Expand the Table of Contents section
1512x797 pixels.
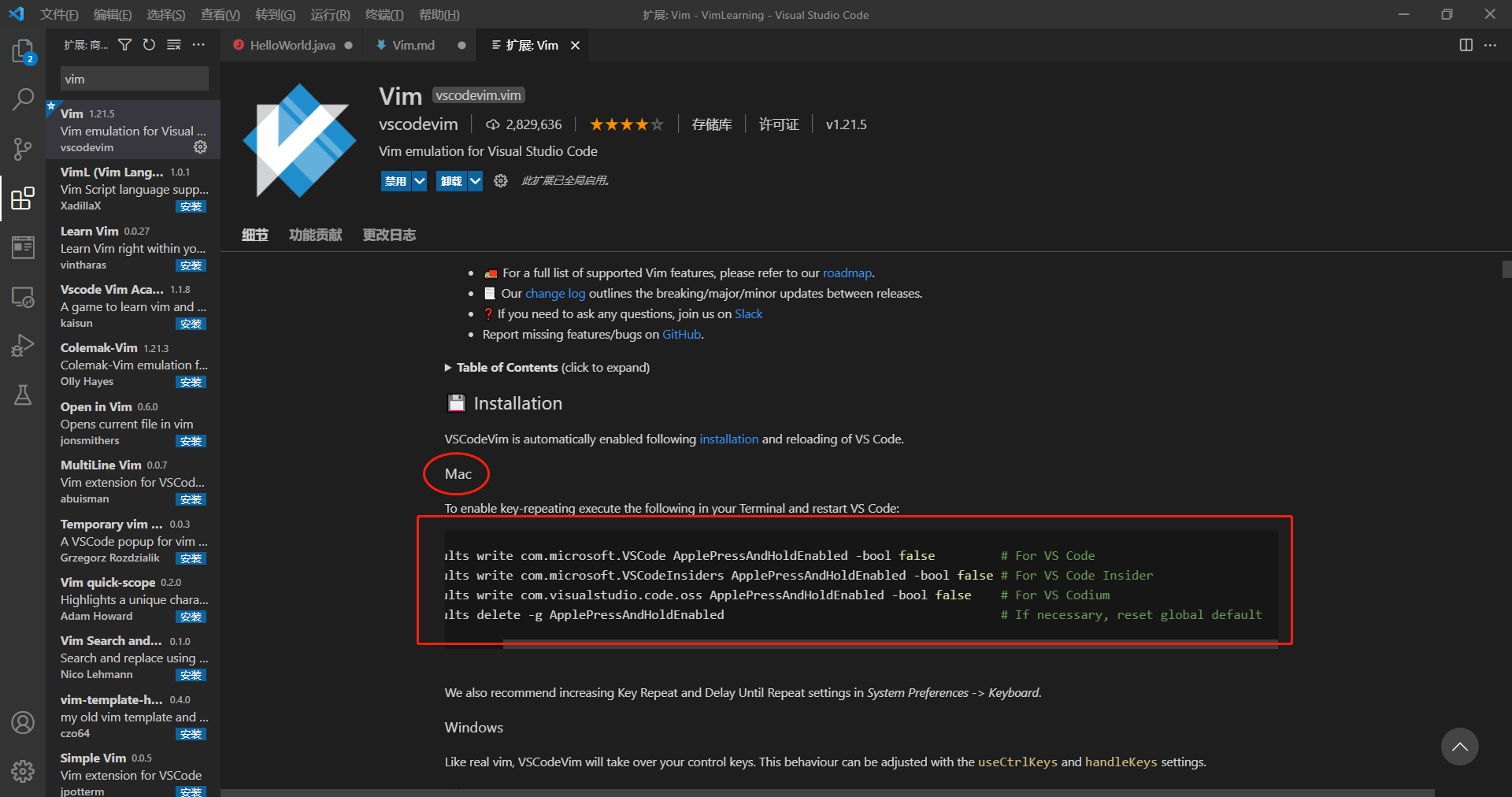point(547,368)
